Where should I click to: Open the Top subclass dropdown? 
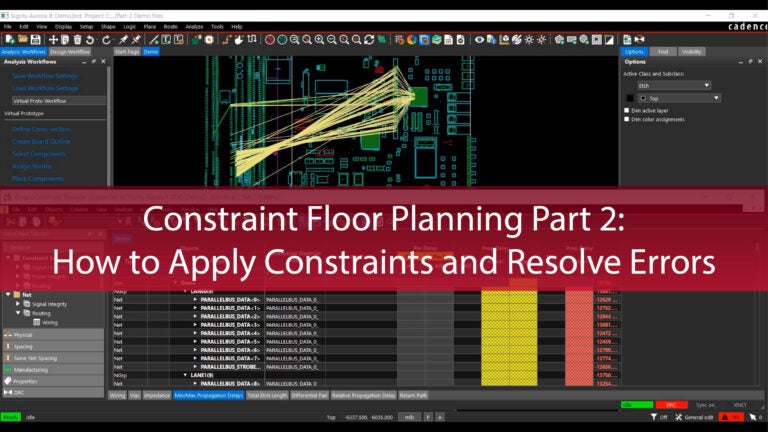pos(679,98)
